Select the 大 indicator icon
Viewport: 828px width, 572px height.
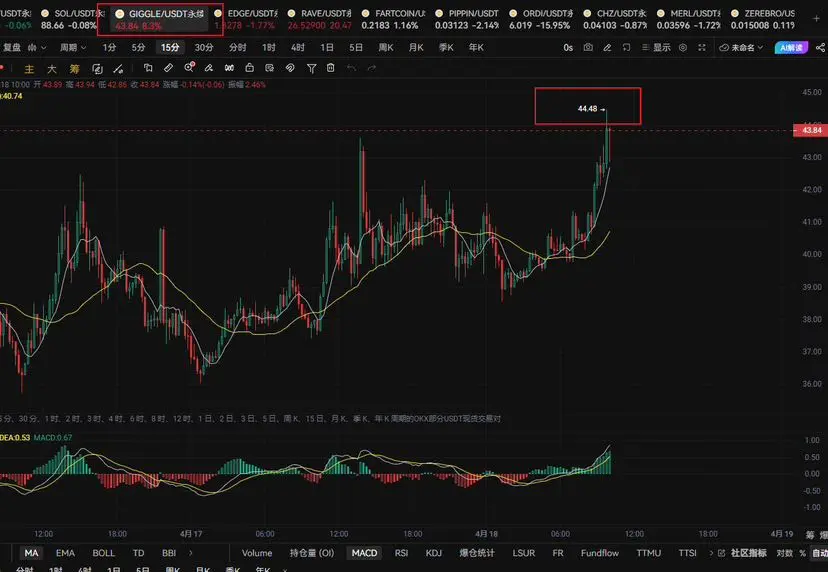(x=52, y=69)
